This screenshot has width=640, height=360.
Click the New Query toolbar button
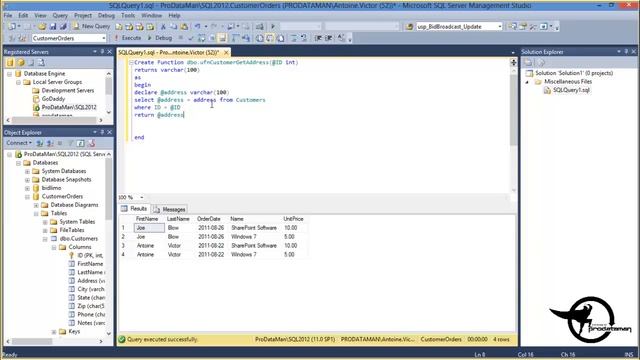click(x=91, y=26)
